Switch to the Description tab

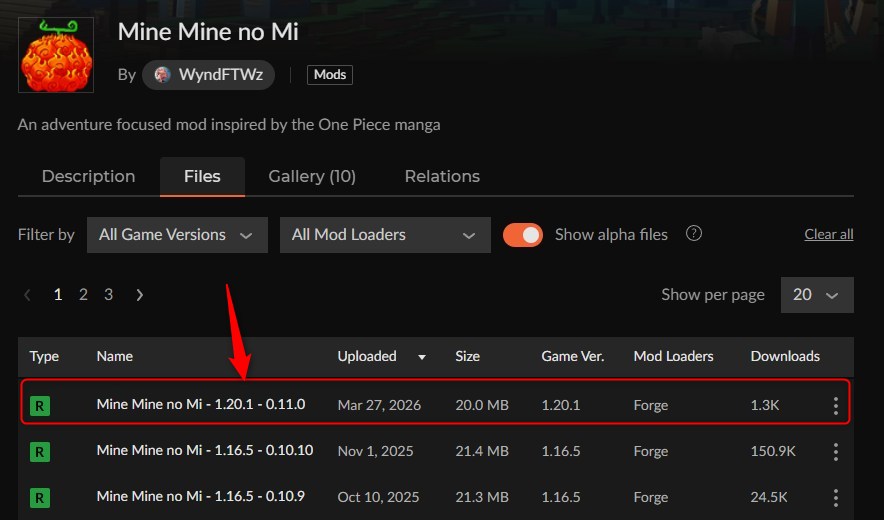89,177
